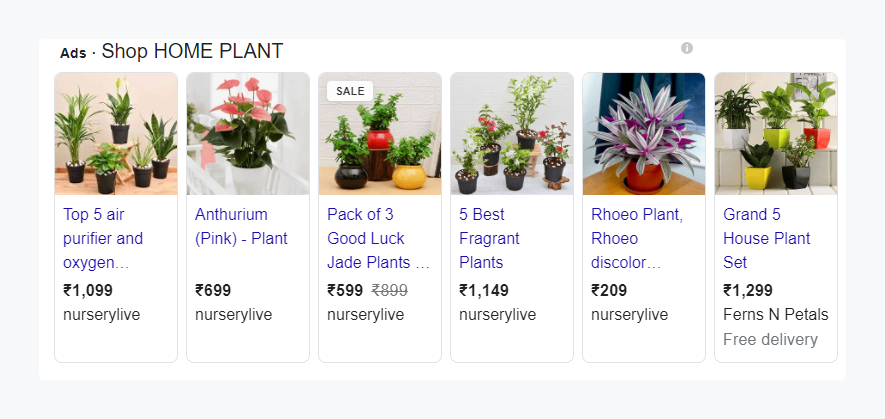This screenshot has height=419, width=885.
Task: Click the ad info icon
Action: (x=687, y=48)
